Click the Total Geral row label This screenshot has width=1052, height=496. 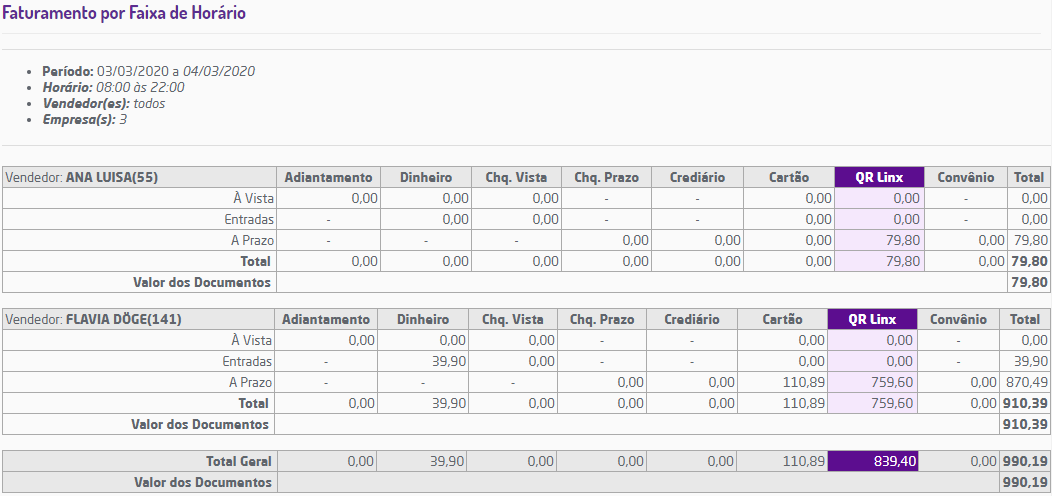pyautogui.click(x=238, y=461)
